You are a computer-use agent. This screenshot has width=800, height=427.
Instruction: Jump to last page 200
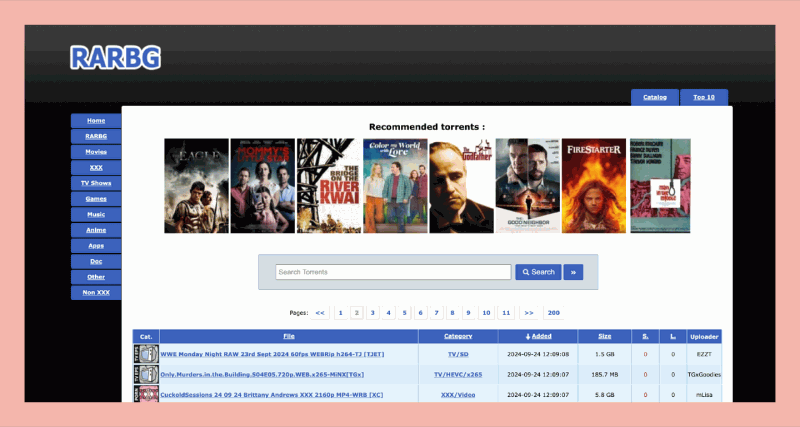pyautogui.click(x=554, y=313)
